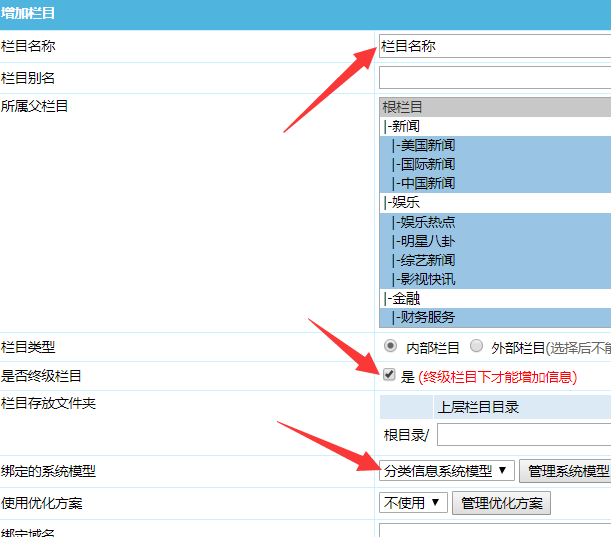Open the 不使用 optimization dropdown
The image size is (611, 537).
413,503
